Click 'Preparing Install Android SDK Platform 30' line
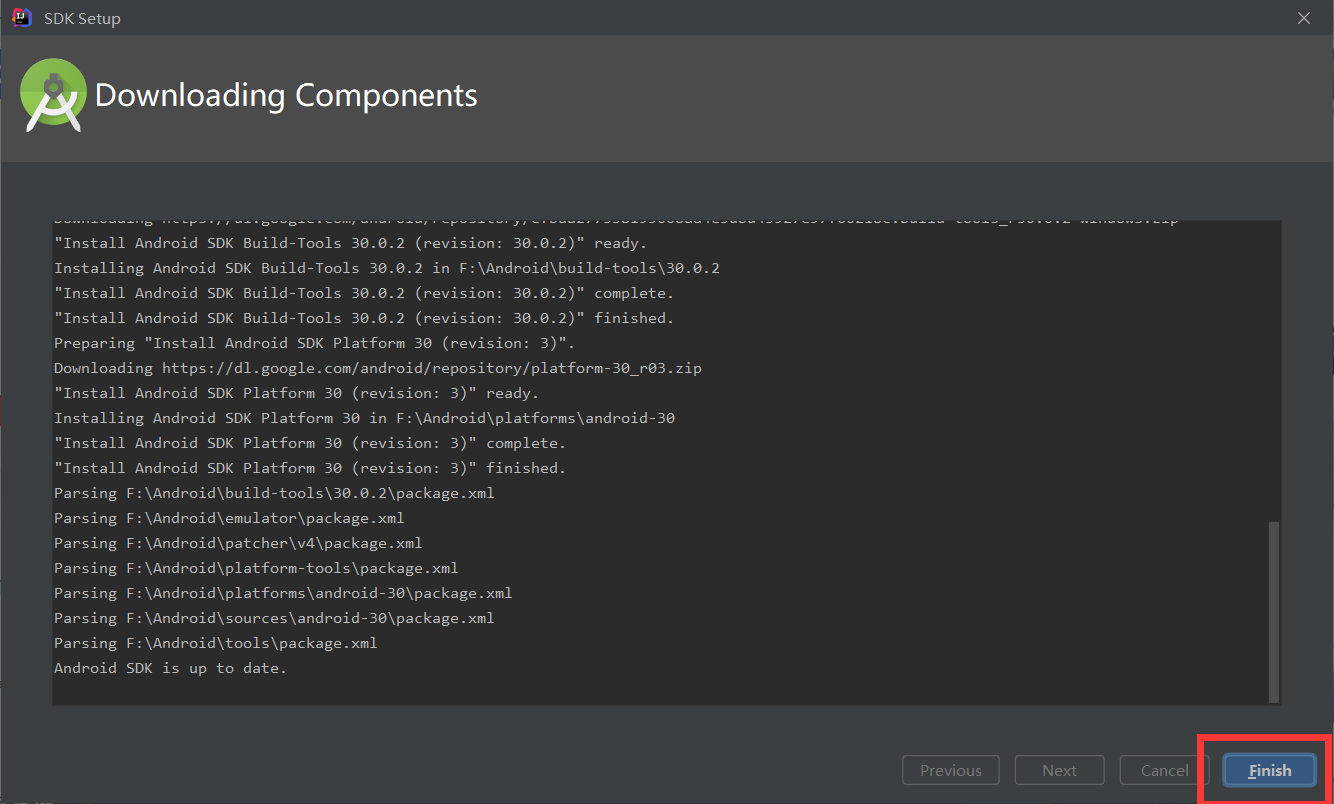This screenshot has height=804, width=1334. pos(314,343)
